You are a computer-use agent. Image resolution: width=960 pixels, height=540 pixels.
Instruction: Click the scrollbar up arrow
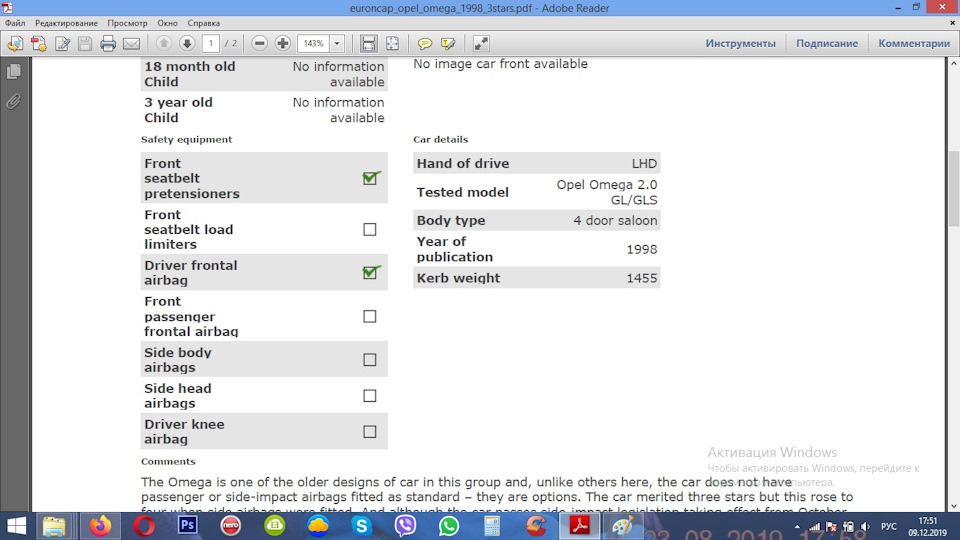point(954,63)
